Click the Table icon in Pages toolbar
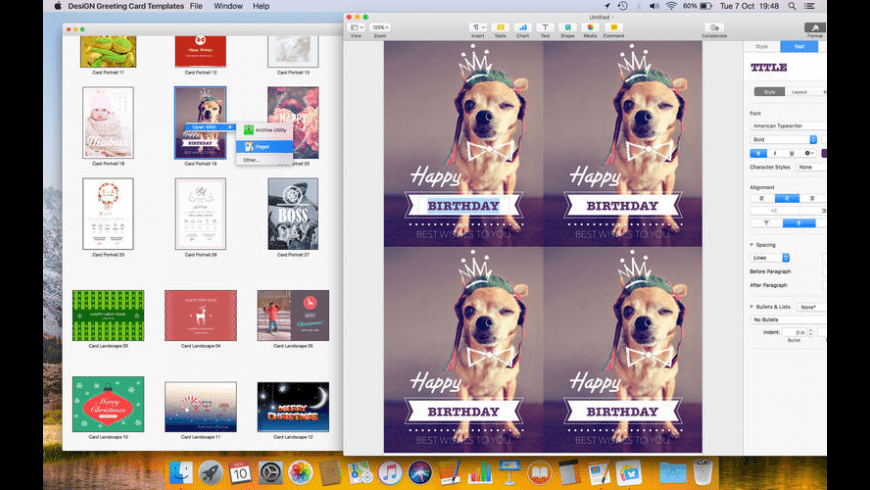 pyautogui.click(x=500, y=28)
